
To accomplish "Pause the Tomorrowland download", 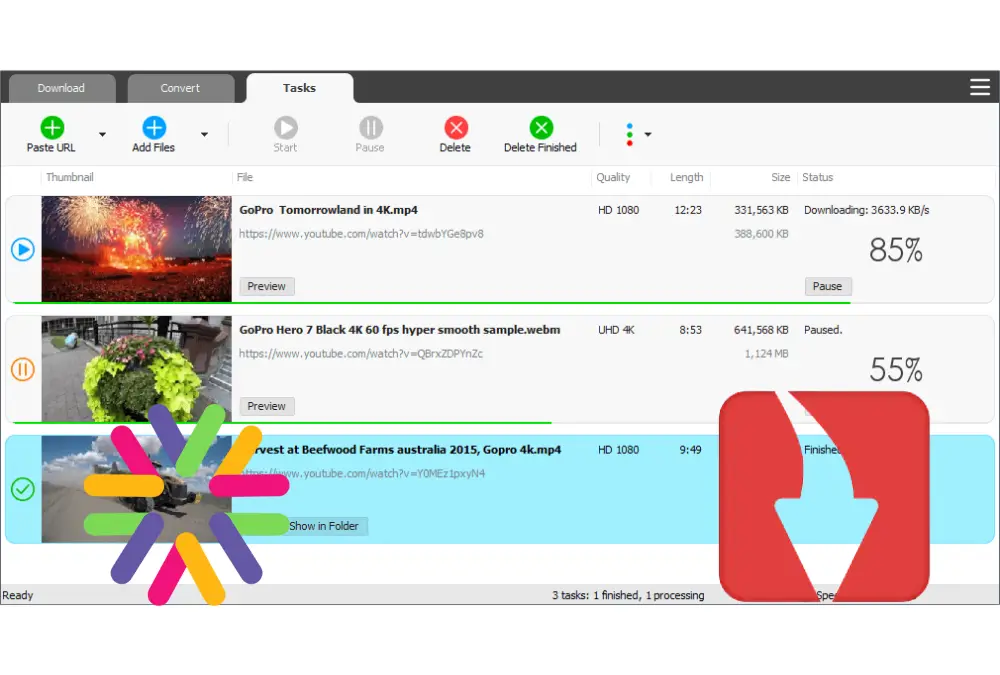I will tap(828, 286).
